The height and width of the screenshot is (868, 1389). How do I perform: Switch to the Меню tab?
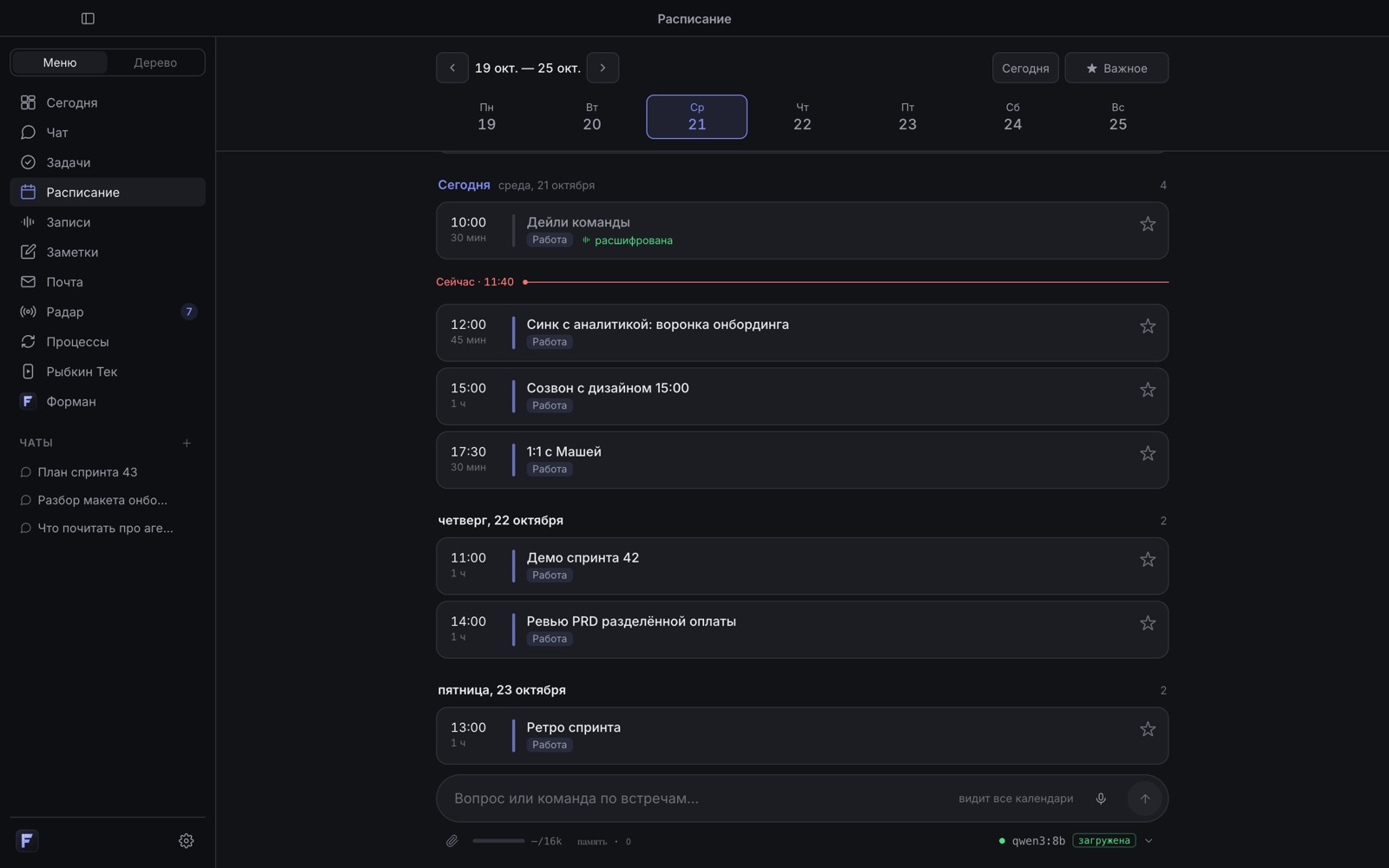60,62
